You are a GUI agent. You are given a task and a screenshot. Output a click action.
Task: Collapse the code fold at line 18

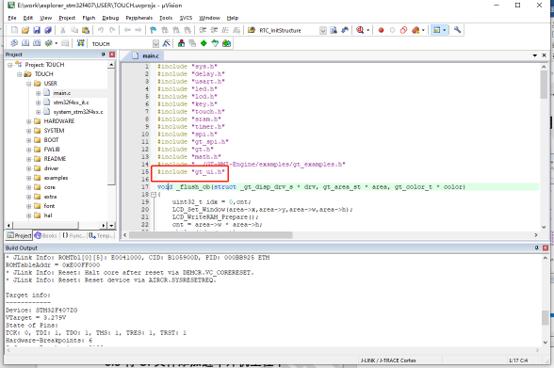coord(153,195)
